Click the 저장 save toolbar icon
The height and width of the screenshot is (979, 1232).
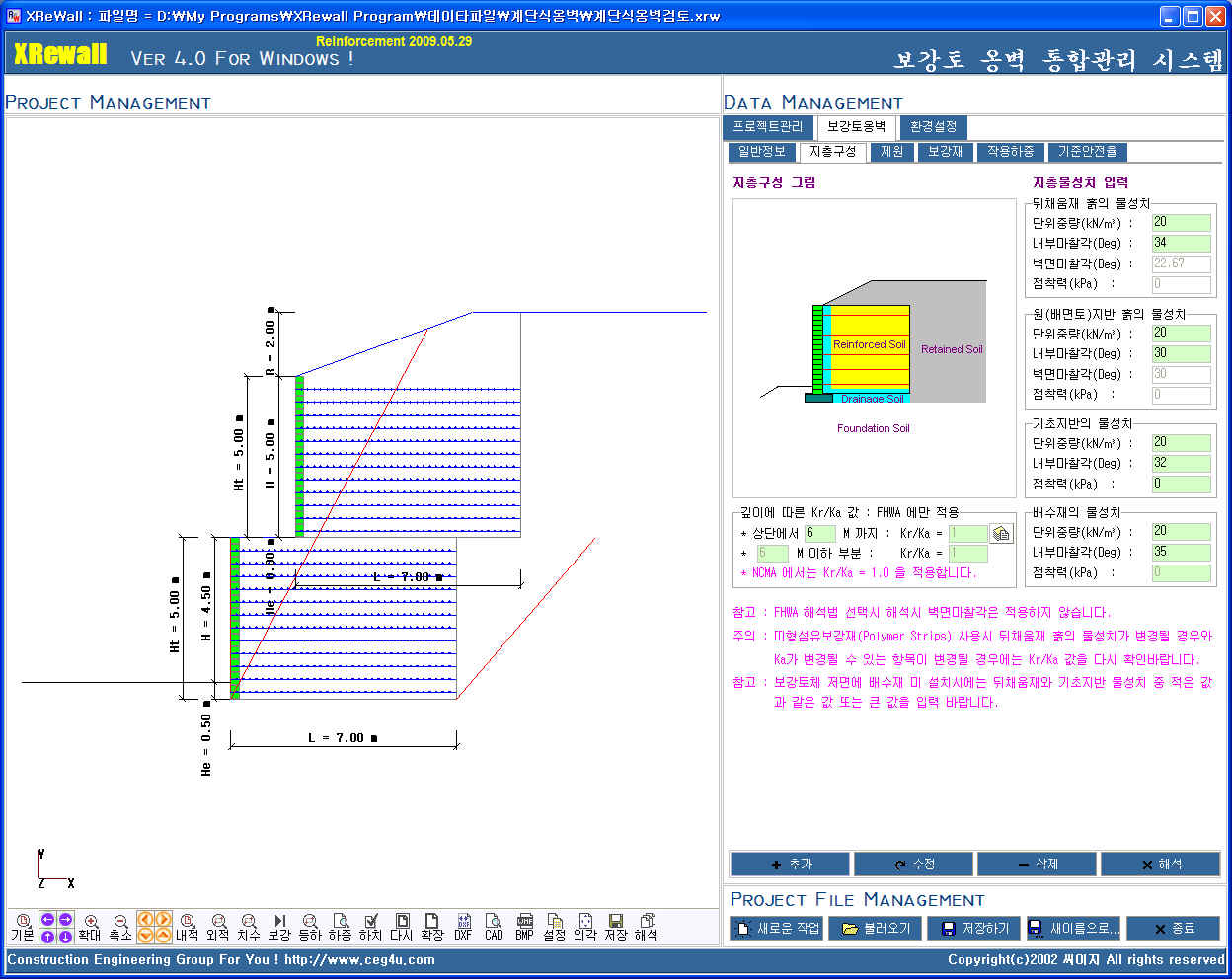coord(616,927)
